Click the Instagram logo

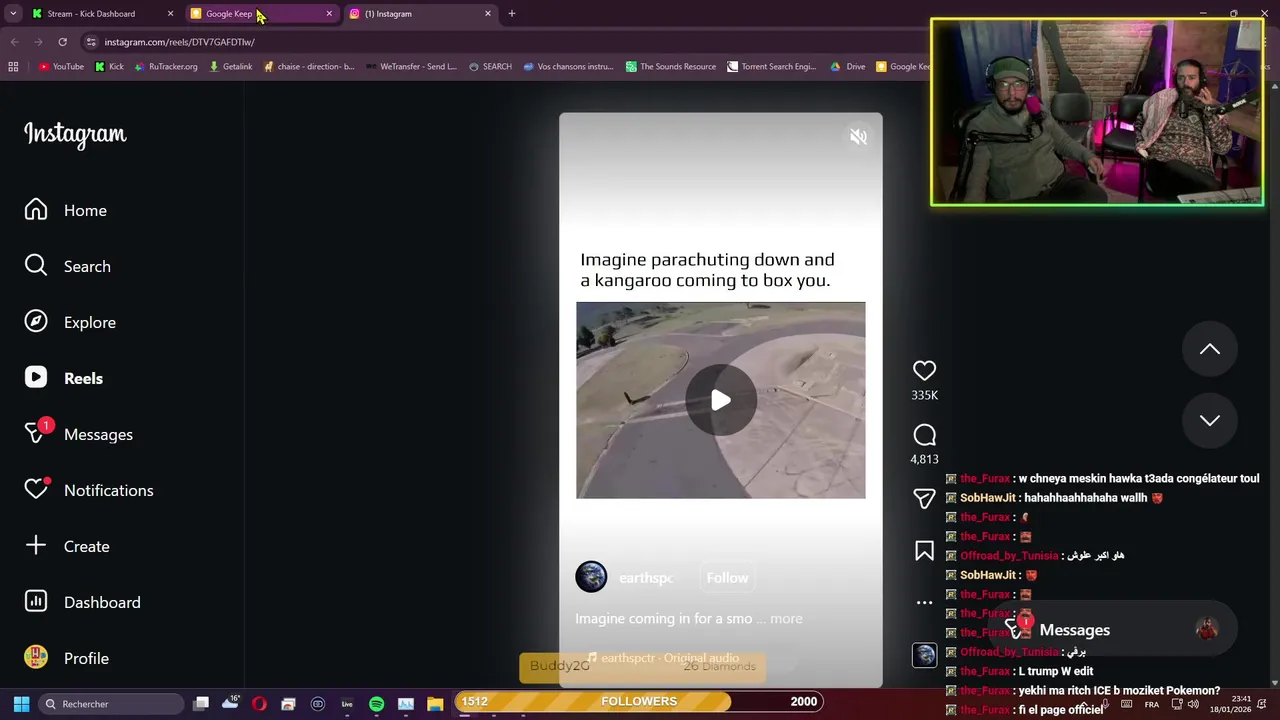[x=75, y=134]
